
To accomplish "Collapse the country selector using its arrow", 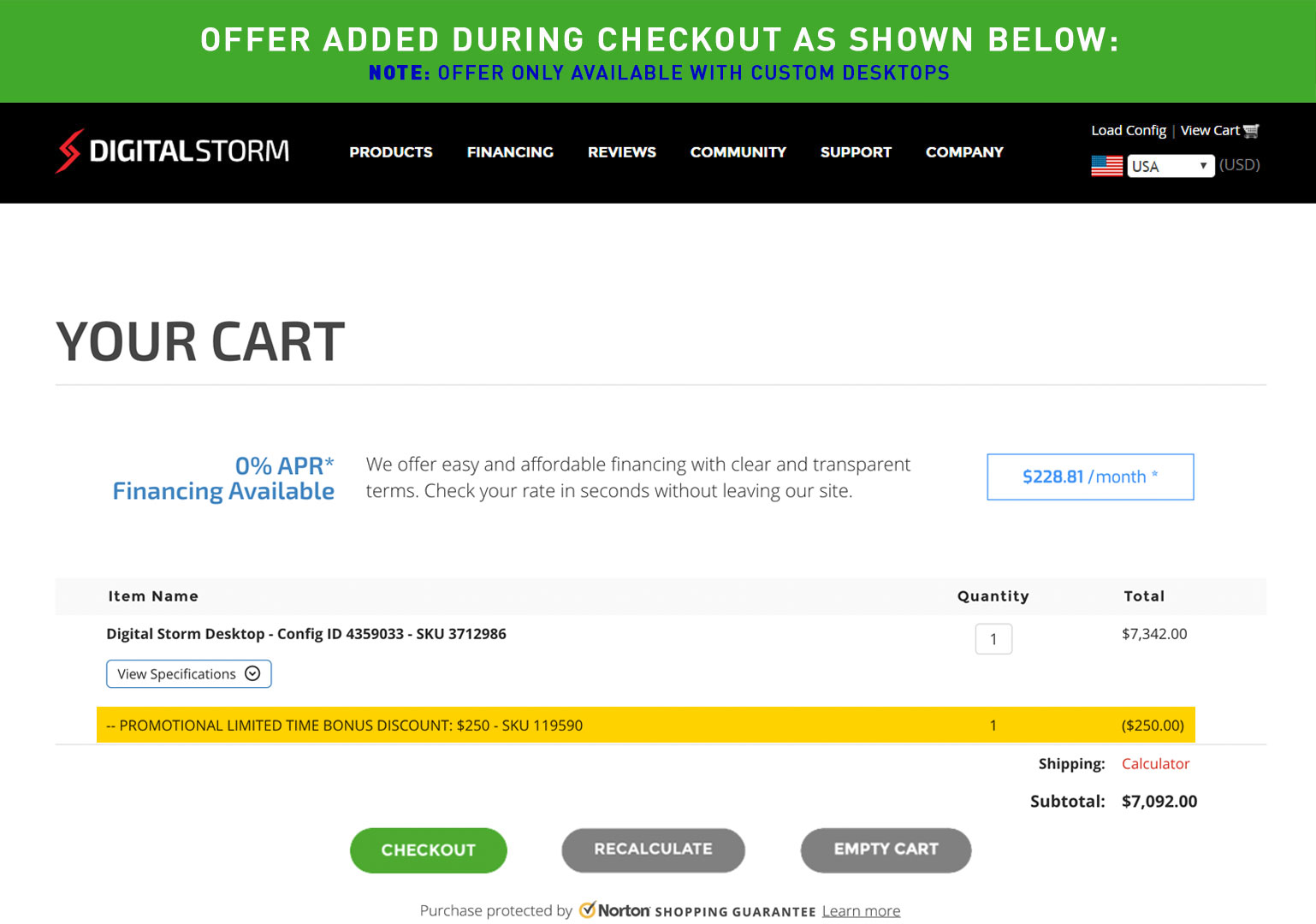I will point(1201,165).
